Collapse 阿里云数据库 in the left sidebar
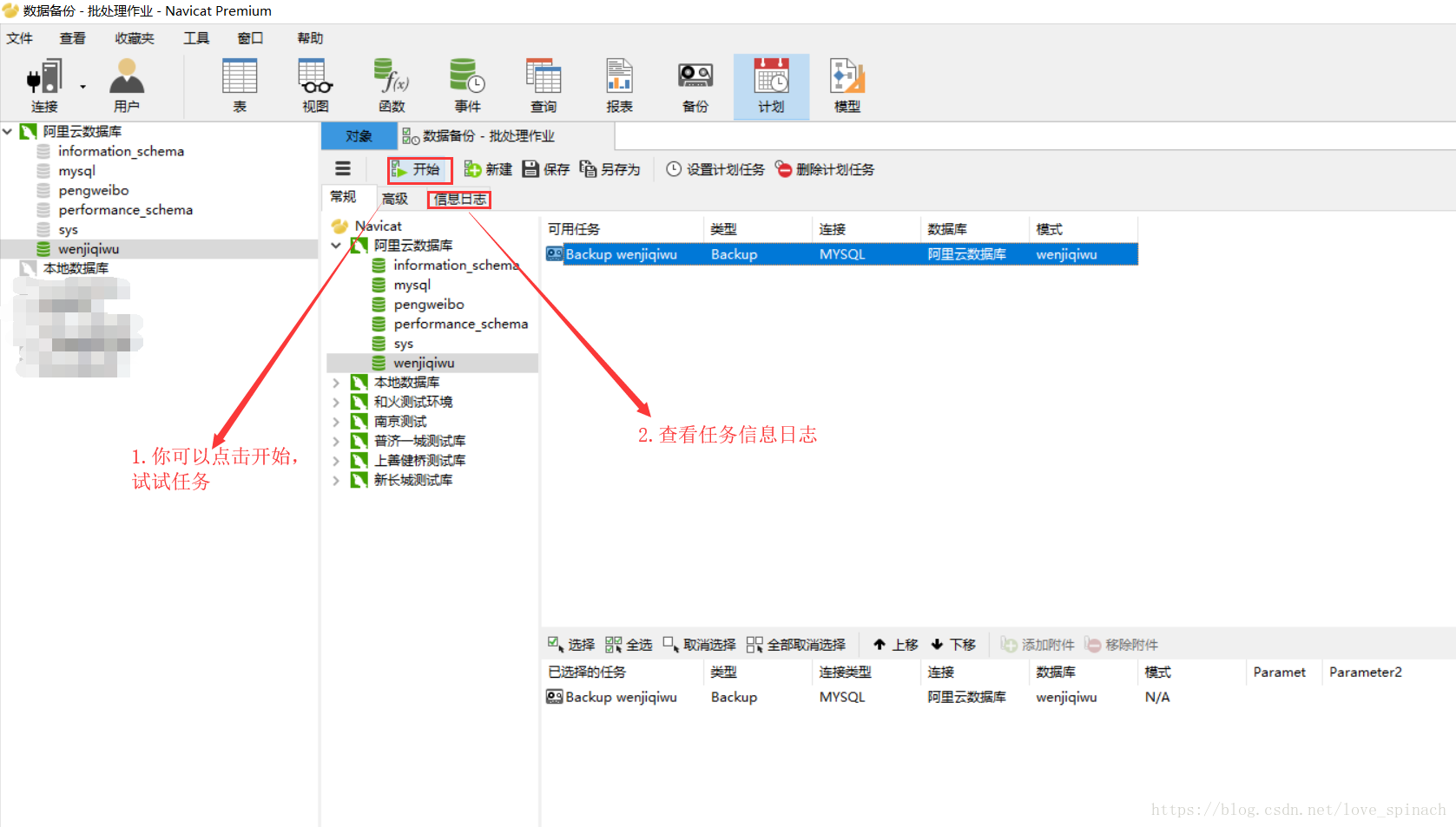 [8, 132]
